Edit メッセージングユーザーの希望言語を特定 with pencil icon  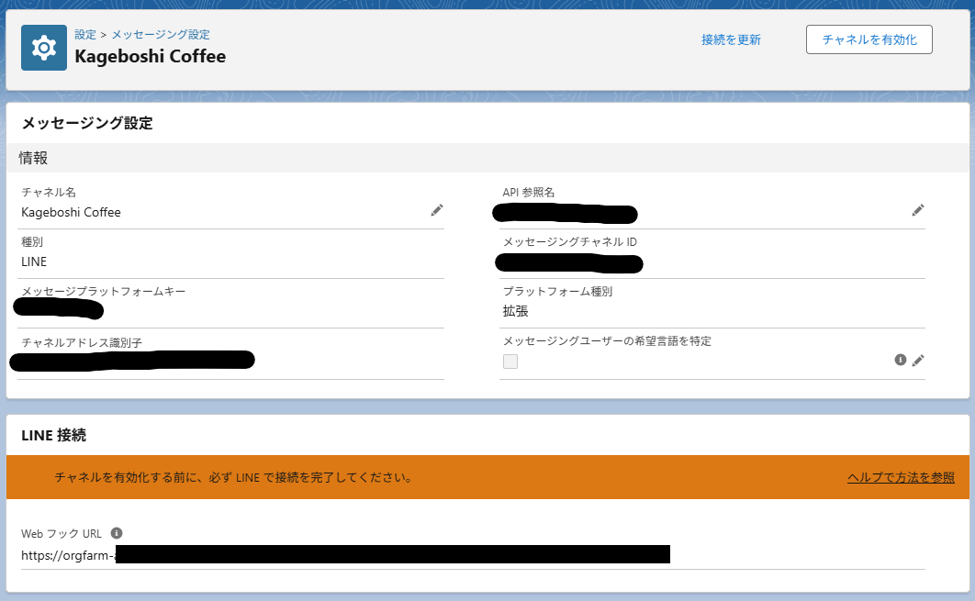[x=918, y=360]
